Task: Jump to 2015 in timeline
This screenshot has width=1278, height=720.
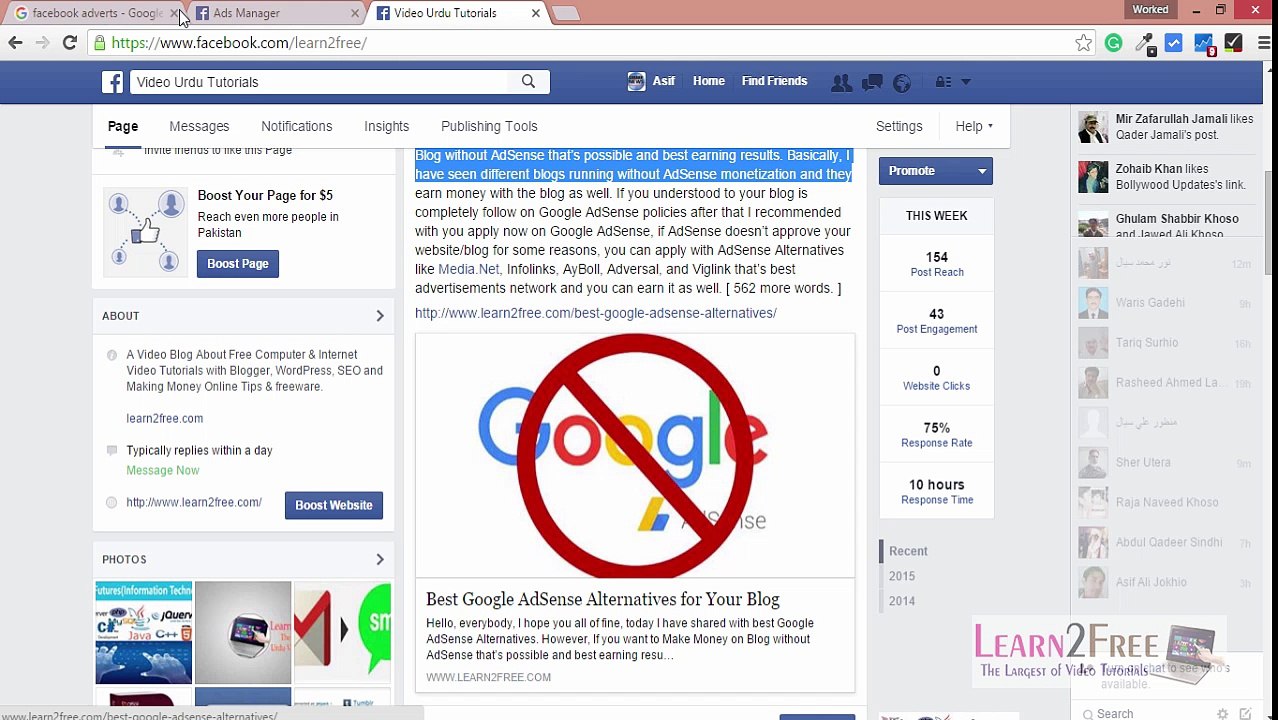Action: tap(902, 576)
